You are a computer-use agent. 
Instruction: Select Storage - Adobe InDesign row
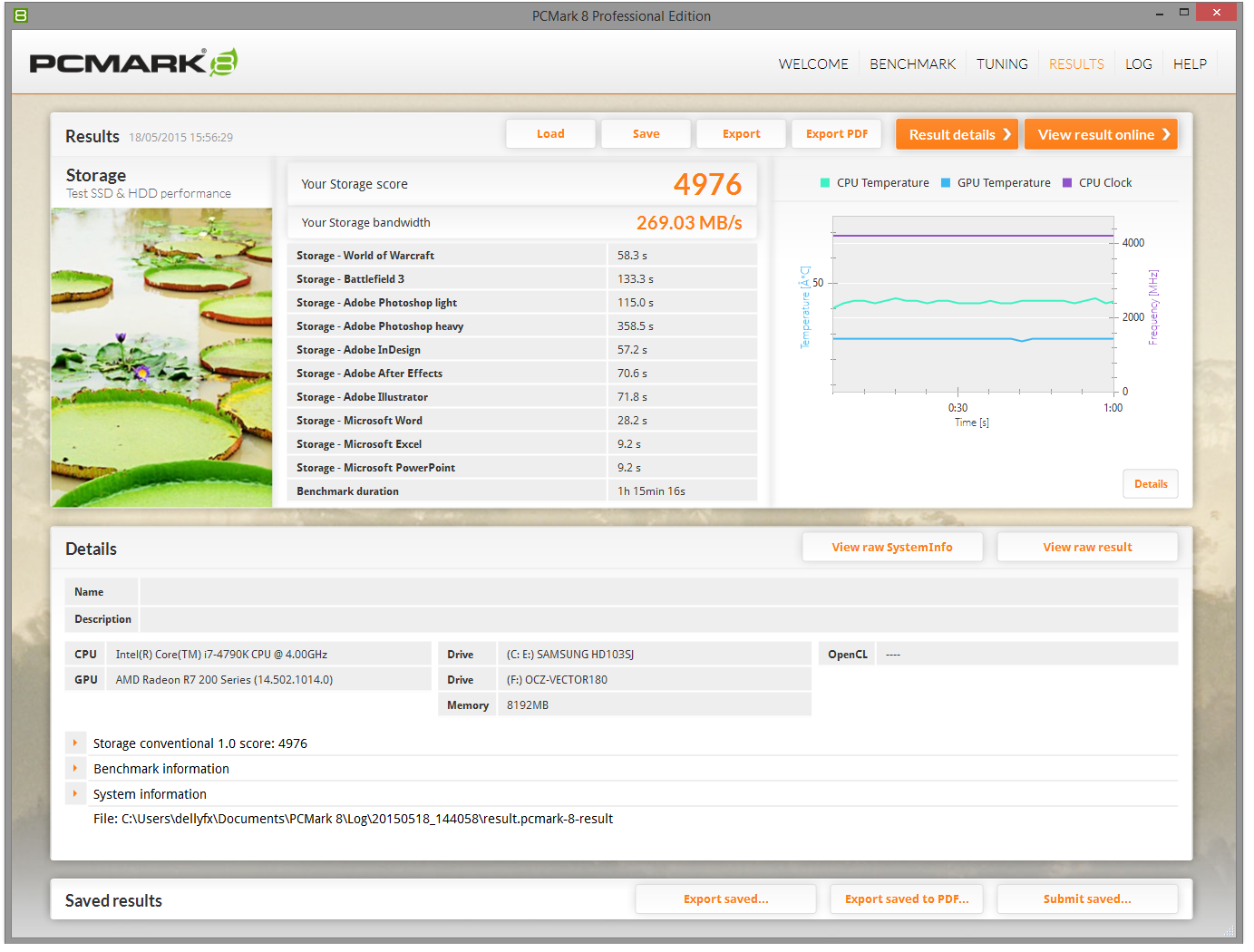pos(522,350)
